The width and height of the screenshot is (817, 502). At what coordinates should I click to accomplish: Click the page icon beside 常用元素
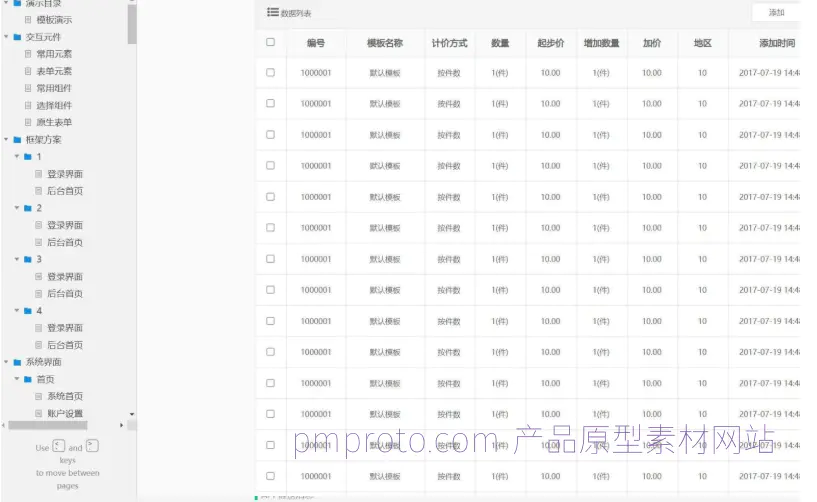click(28, 54)
